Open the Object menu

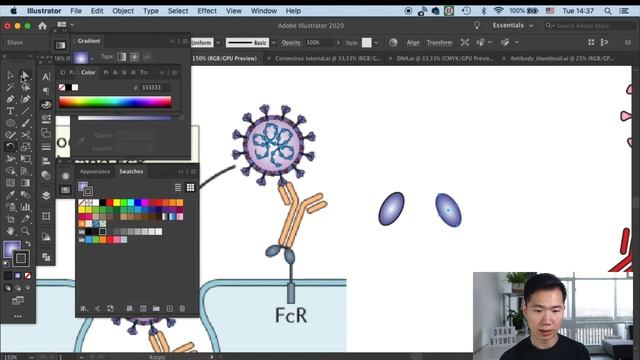(x=123, y=11)
